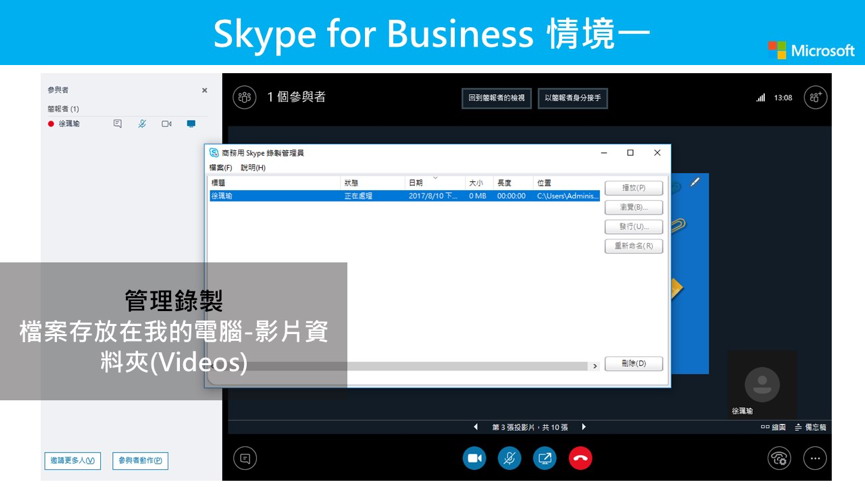Hang up with the red end call button

pyautogui.click(x=580, y=458)
